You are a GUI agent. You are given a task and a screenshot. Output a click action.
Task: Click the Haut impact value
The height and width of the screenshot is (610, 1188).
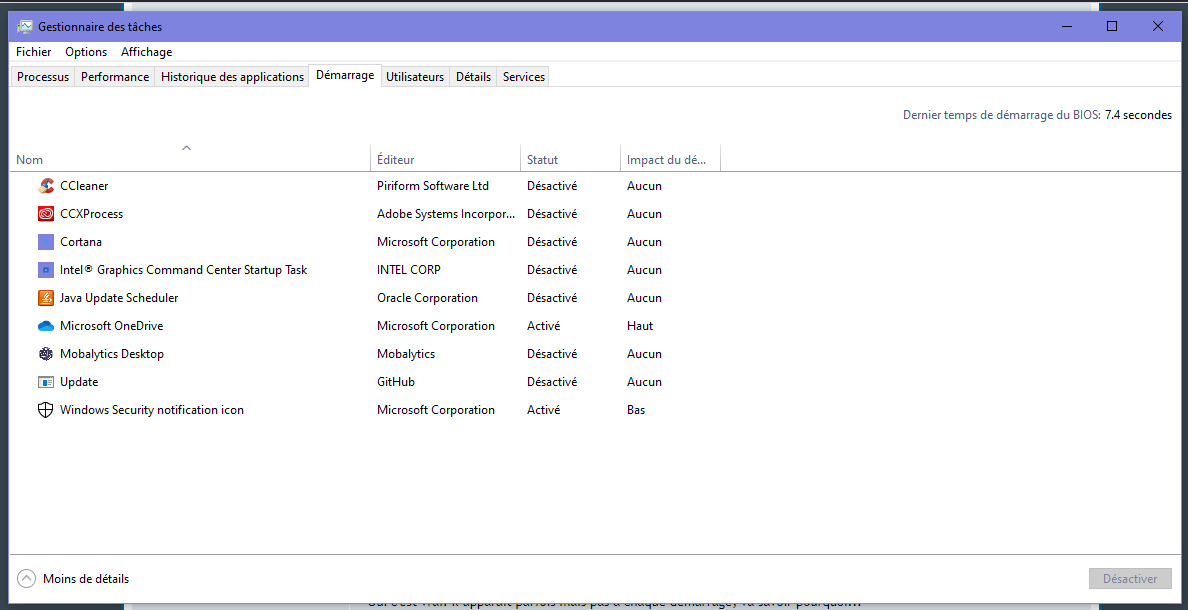coord(640,326)
